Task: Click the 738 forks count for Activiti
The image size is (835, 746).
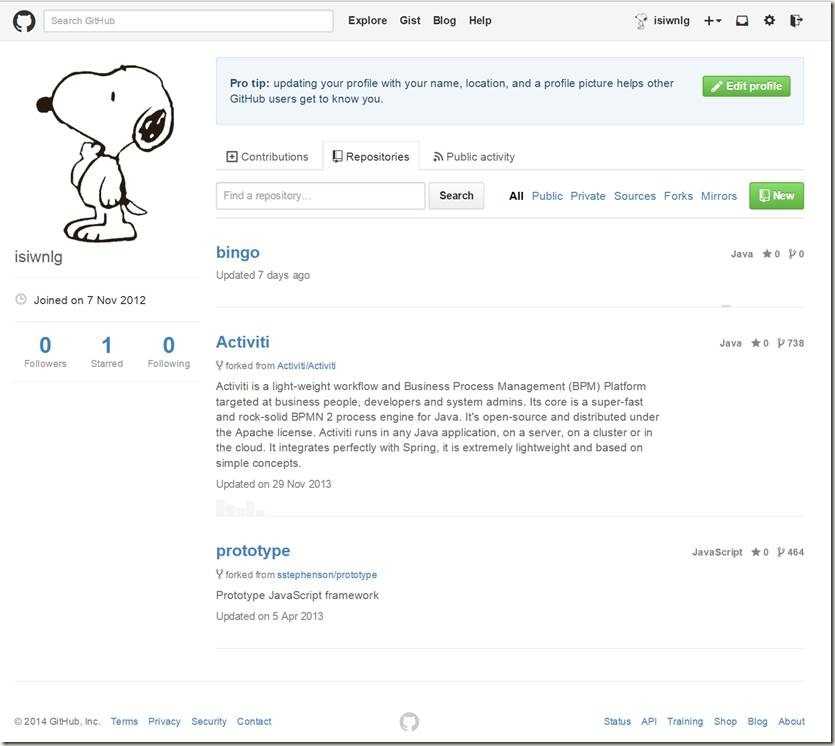Action: pos(791,343)
